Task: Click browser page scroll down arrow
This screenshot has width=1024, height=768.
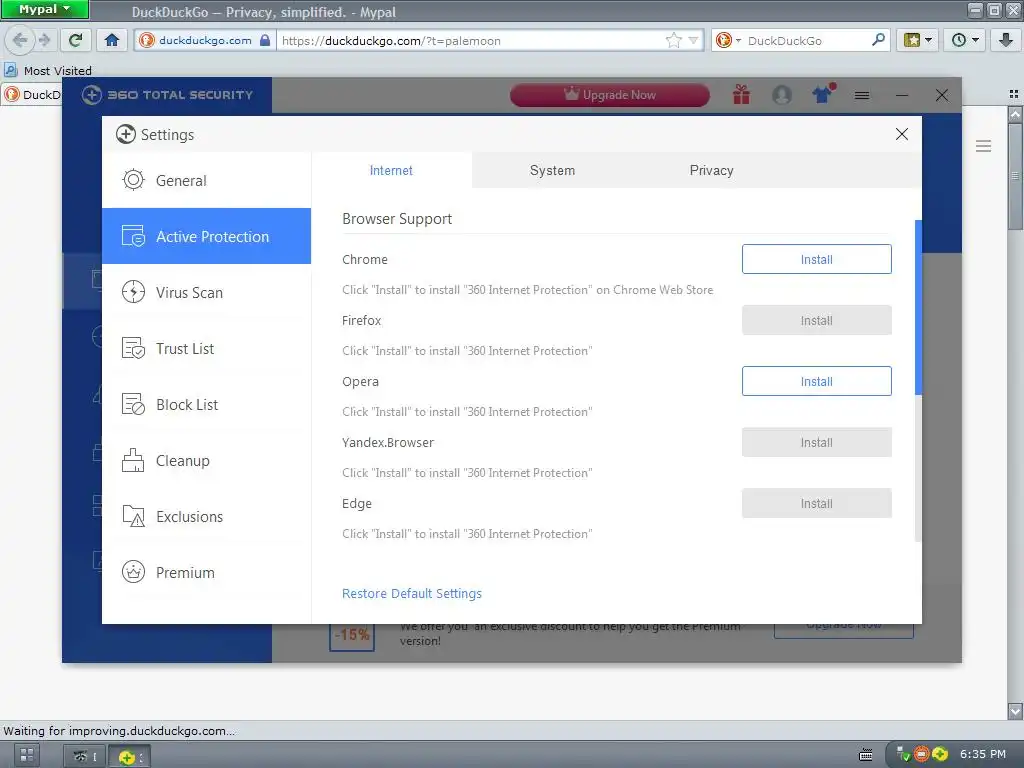Action: point(1015,711)
